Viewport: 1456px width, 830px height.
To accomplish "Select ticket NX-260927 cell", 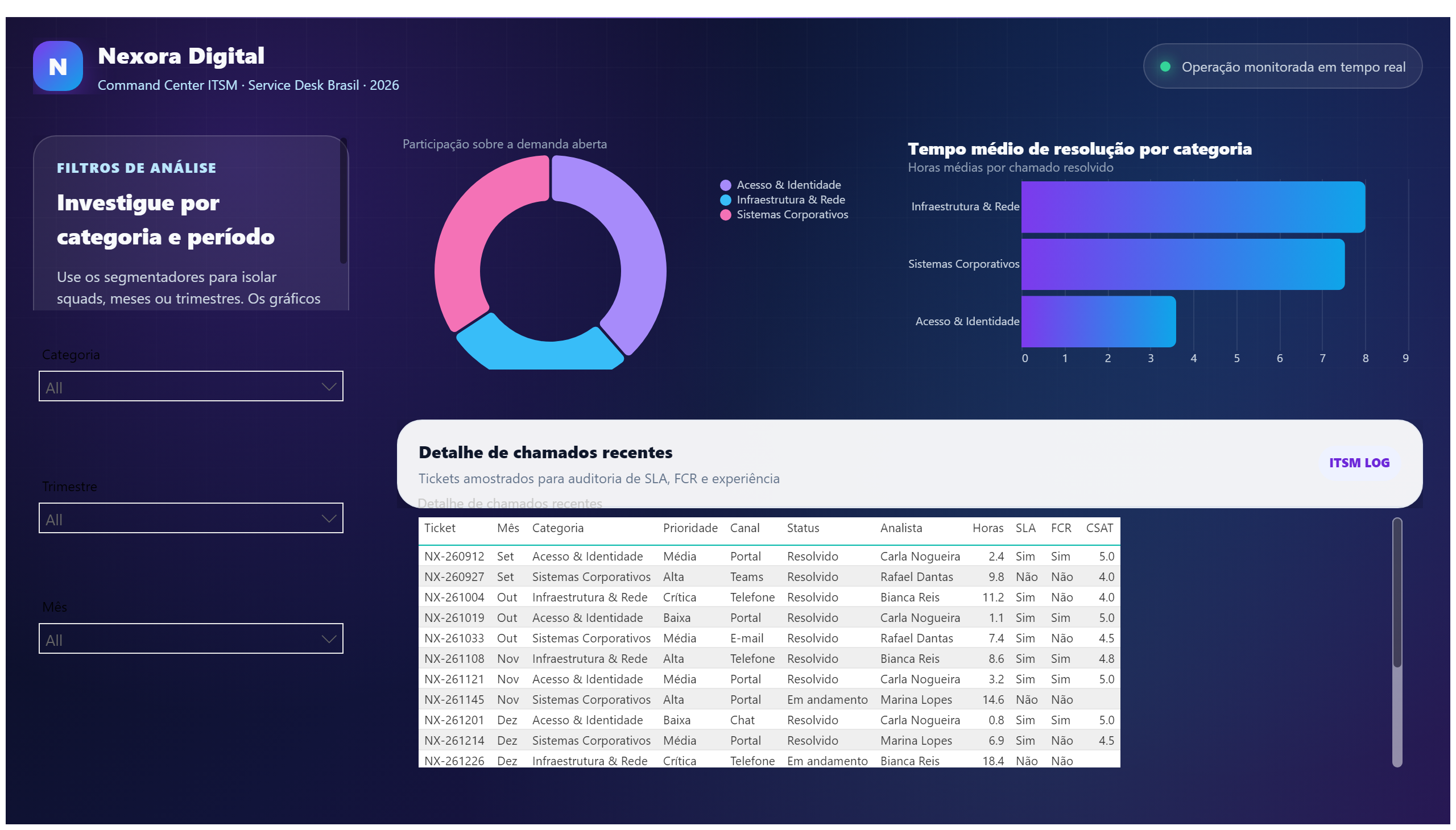I will (x=454, y=577).
